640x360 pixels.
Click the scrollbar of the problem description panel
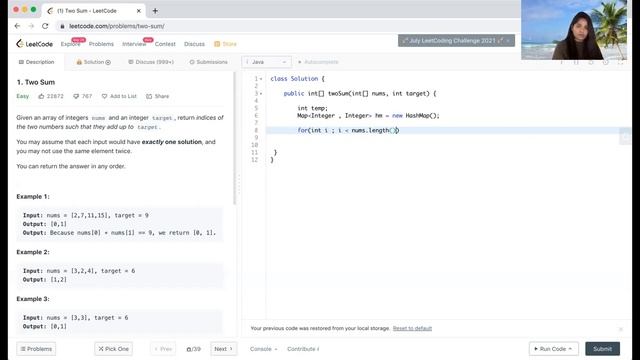235,139
